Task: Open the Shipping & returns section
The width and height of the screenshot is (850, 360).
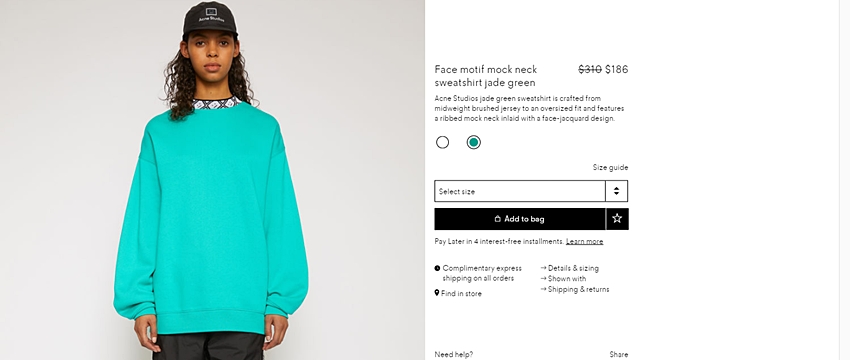Action: point(578,290)
